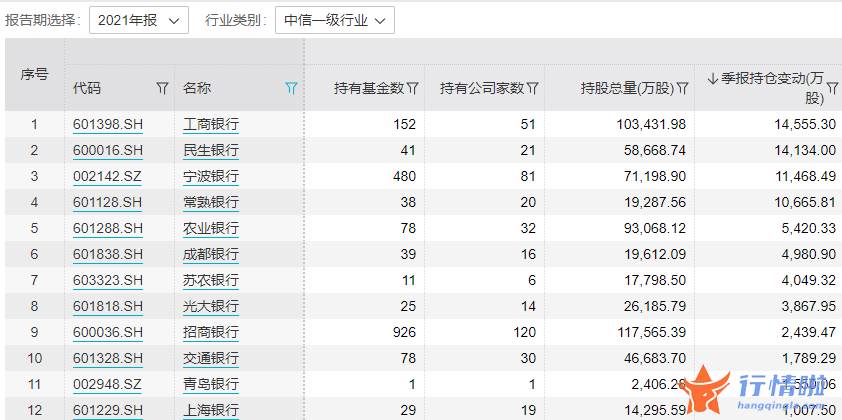Image resolution: width=842 pixels, height=420 pixels.
Task: Click the 持有公司家数 column header label
Action: (482, 88)
